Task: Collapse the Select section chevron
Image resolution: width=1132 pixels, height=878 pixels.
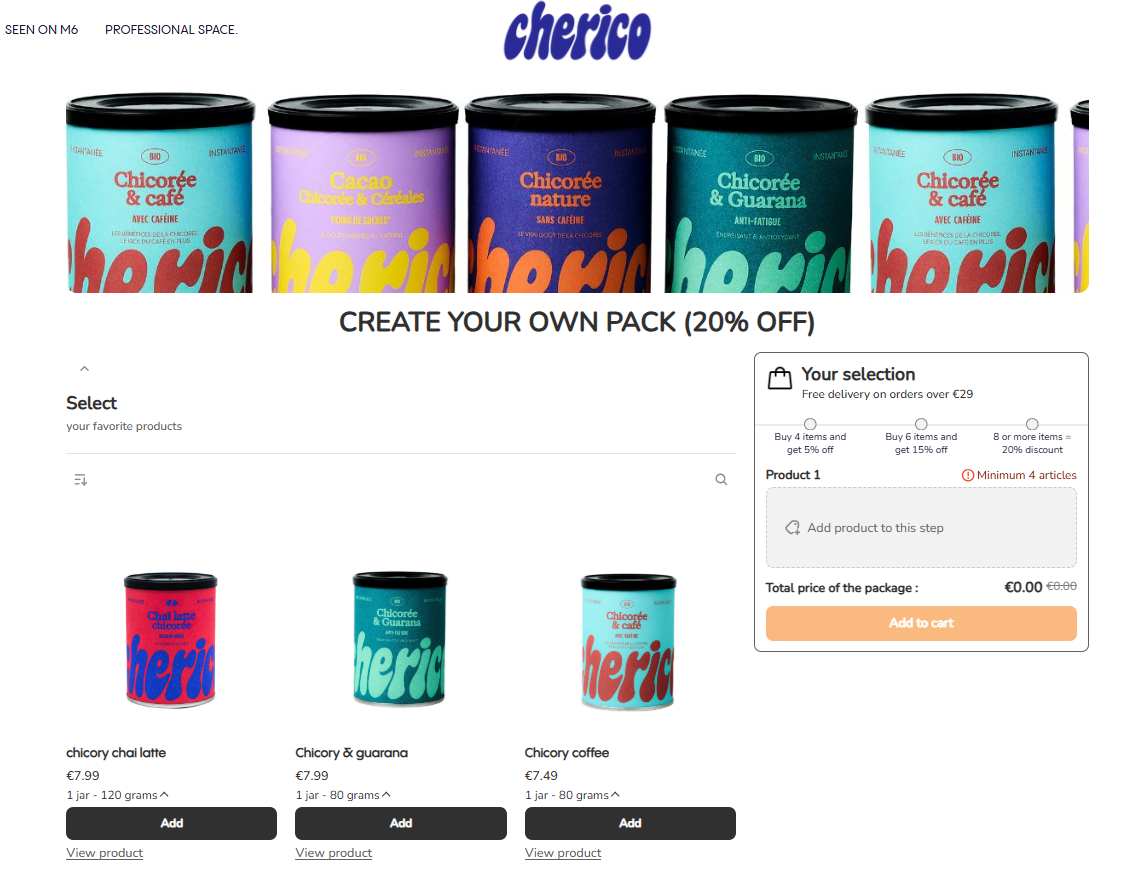Action: [x=84, y=369]
